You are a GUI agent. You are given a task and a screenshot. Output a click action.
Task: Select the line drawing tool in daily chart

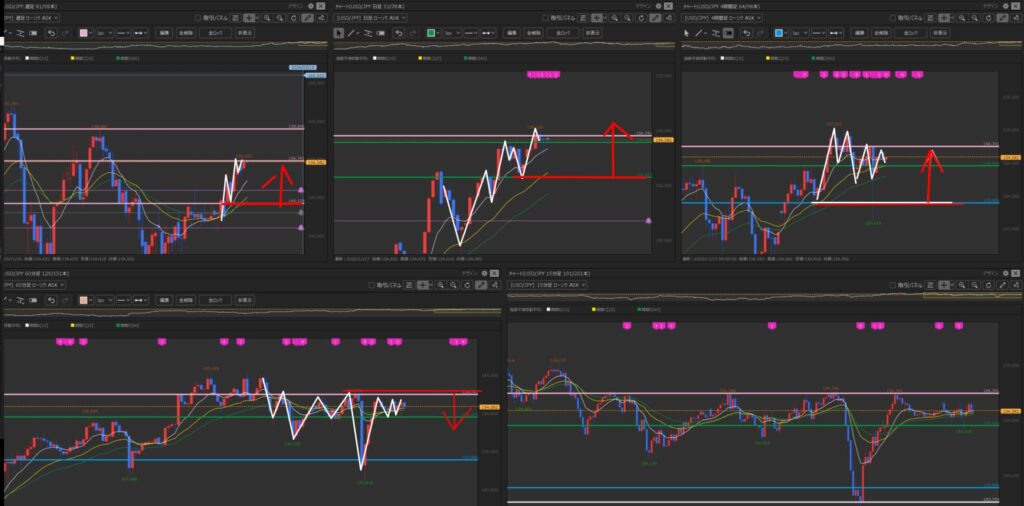point(350,33)
